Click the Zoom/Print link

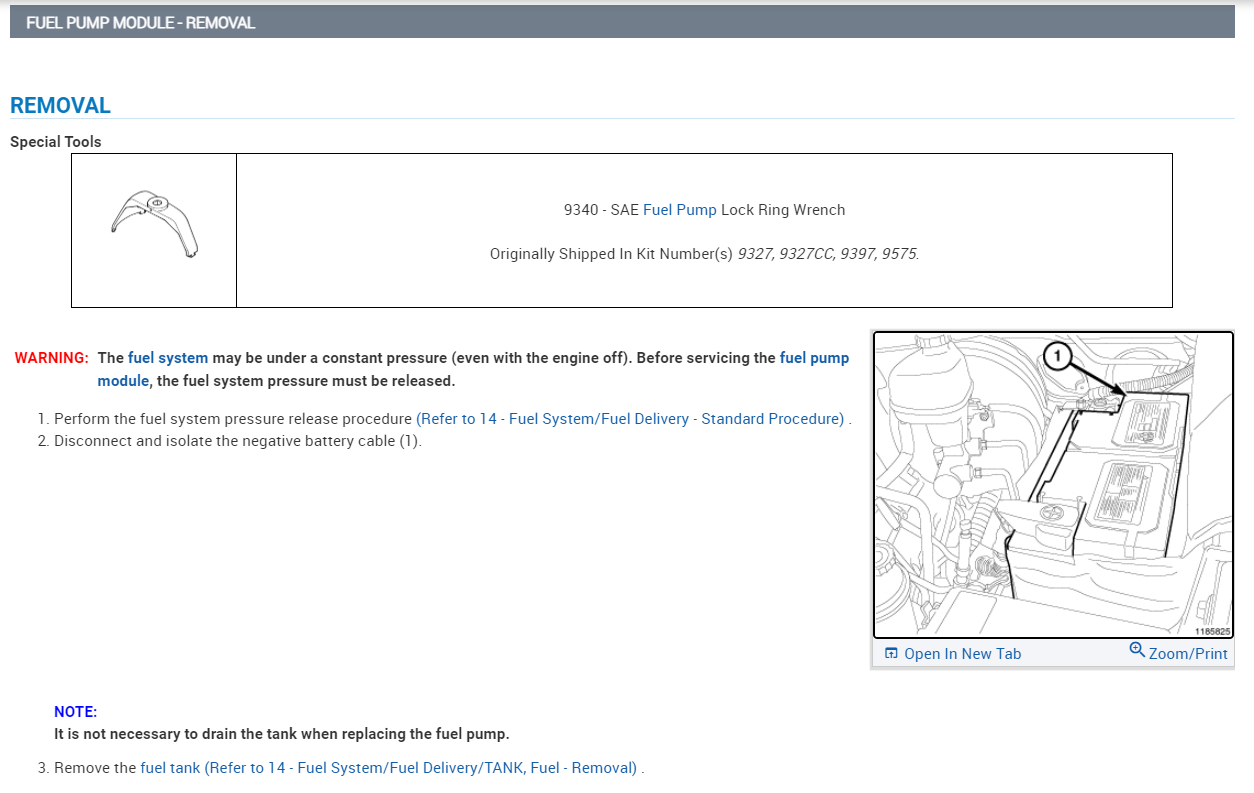(x=1188, y=654)
